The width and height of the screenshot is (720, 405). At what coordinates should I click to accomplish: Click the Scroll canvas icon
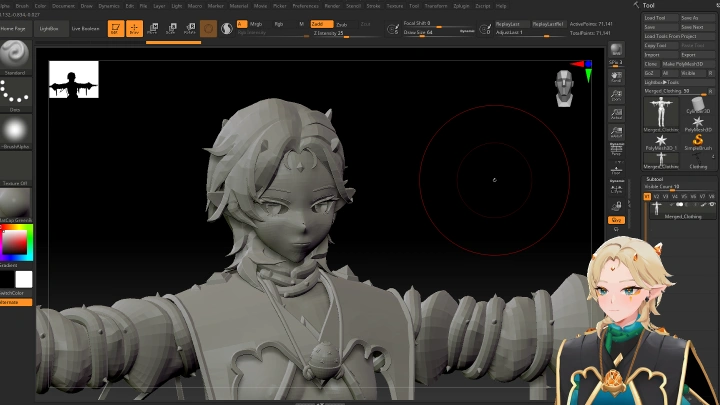click(x=616, y=77)
